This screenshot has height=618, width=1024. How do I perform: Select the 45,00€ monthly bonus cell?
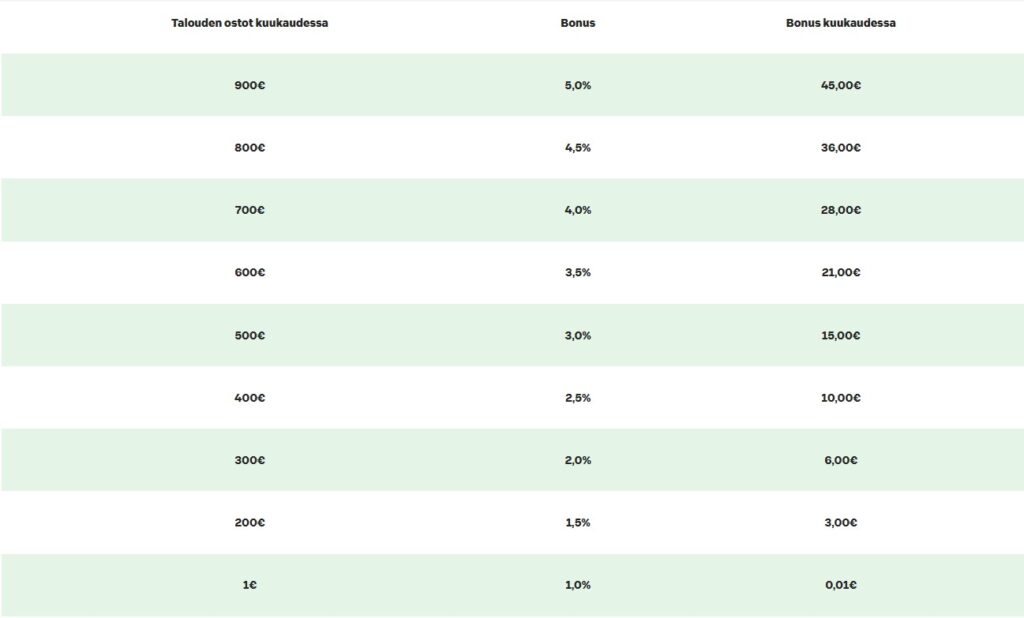pos(840,85)
